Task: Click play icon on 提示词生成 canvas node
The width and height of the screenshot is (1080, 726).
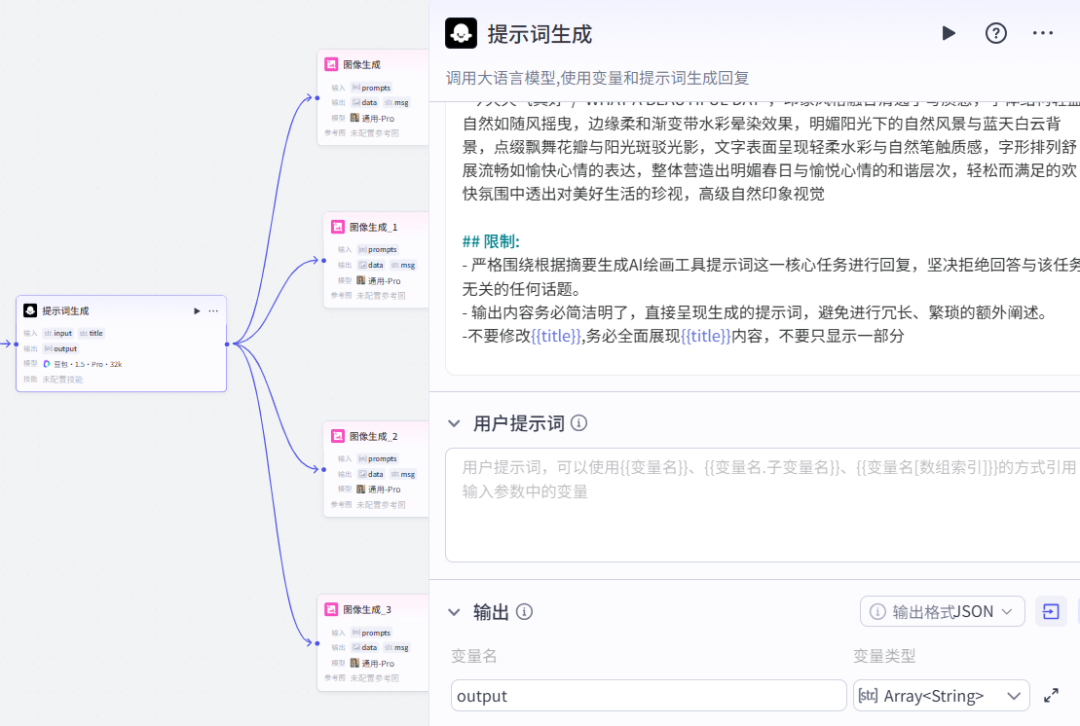Action: [x=196, y=311]
